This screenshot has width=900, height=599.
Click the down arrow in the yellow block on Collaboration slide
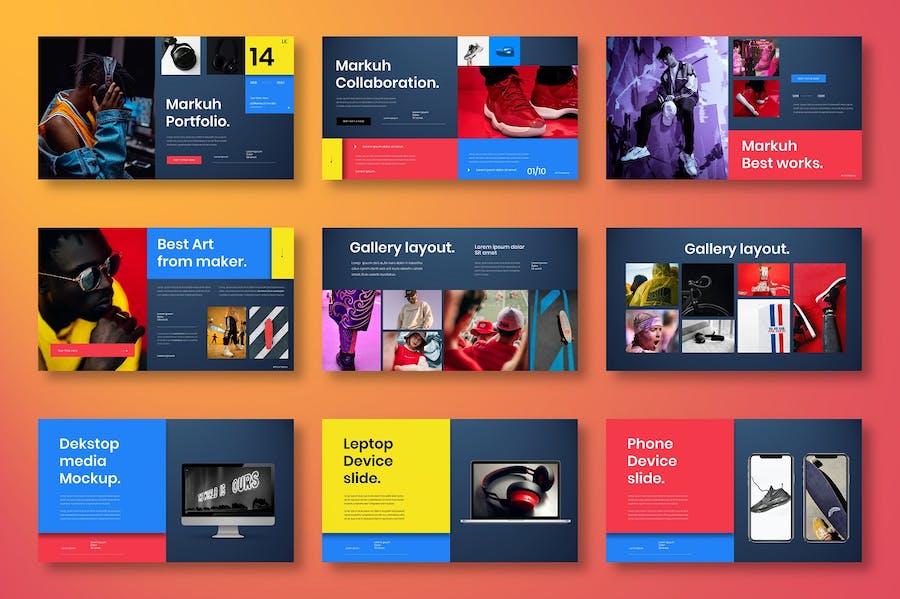click(332, 159)
